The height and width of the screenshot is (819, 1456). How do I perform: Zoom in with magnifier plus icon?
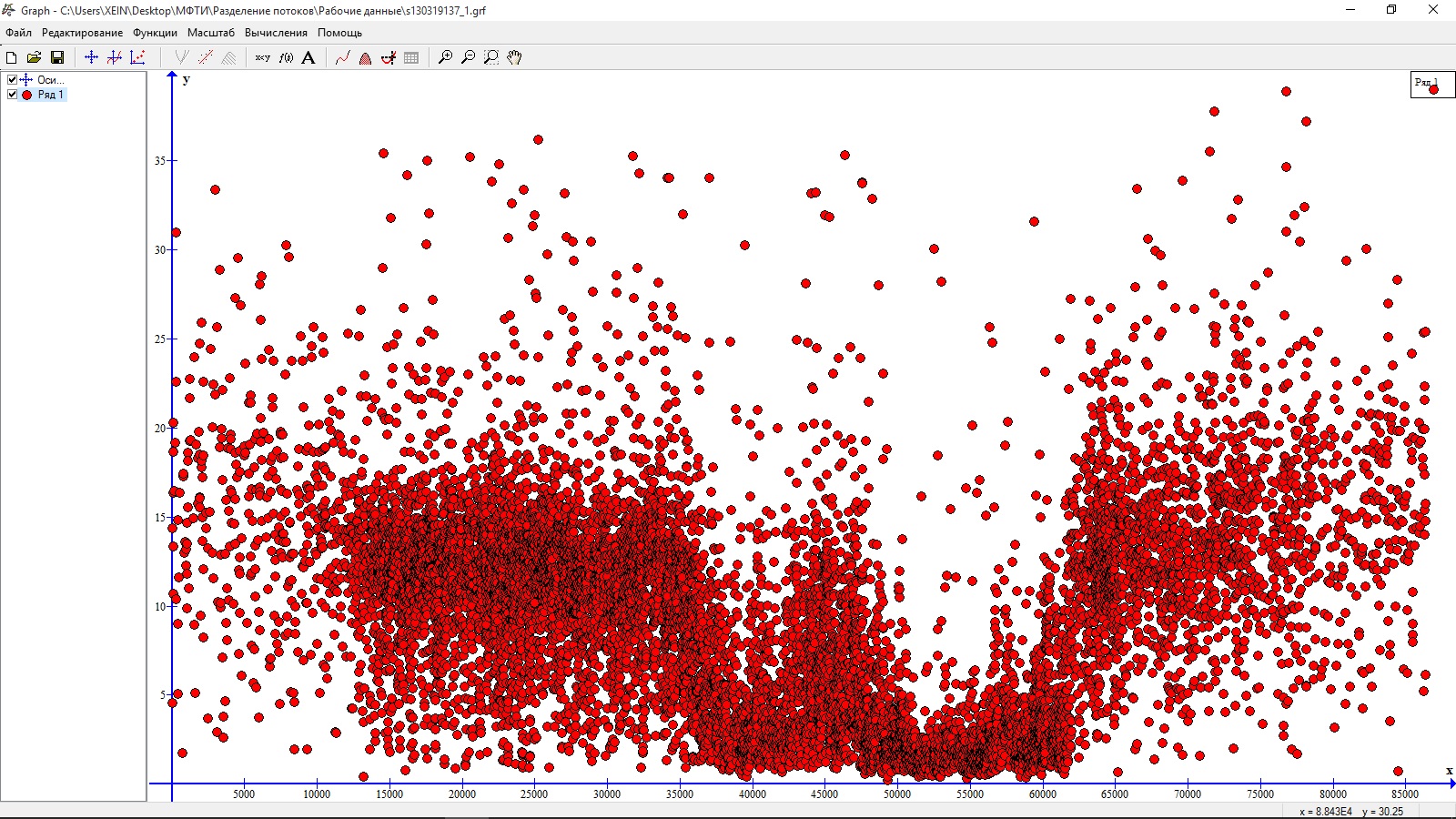coord(445,57)
